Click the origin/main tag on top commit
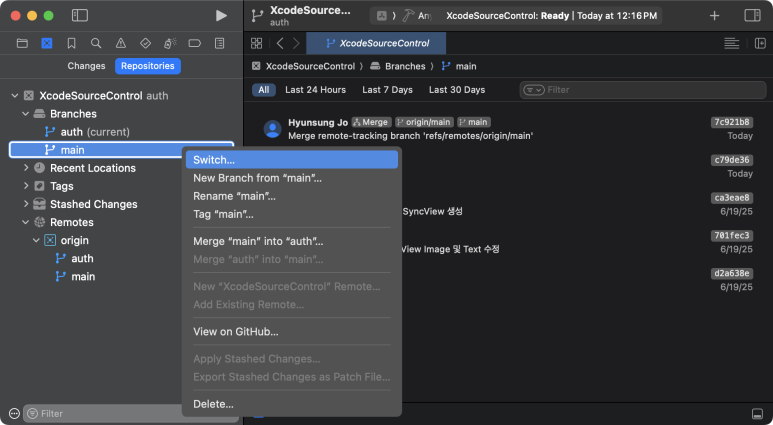The image size is (773, 425). click(x=424, y=122)
